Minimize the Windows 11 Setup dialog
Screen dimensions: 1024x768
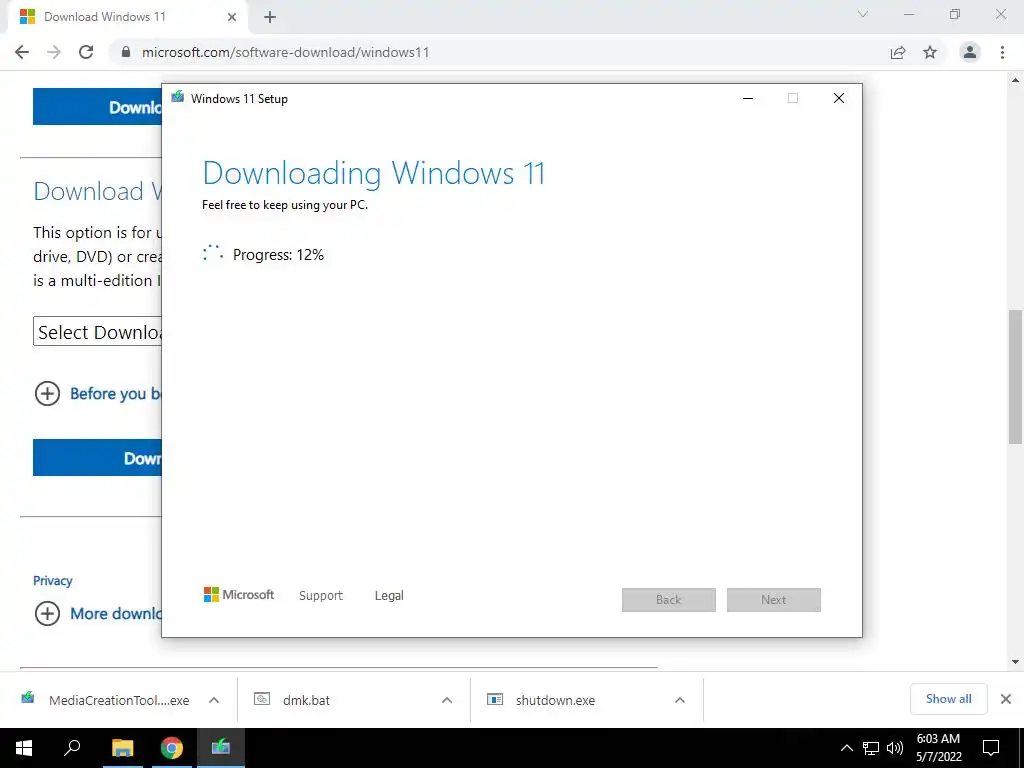(748, 99)
